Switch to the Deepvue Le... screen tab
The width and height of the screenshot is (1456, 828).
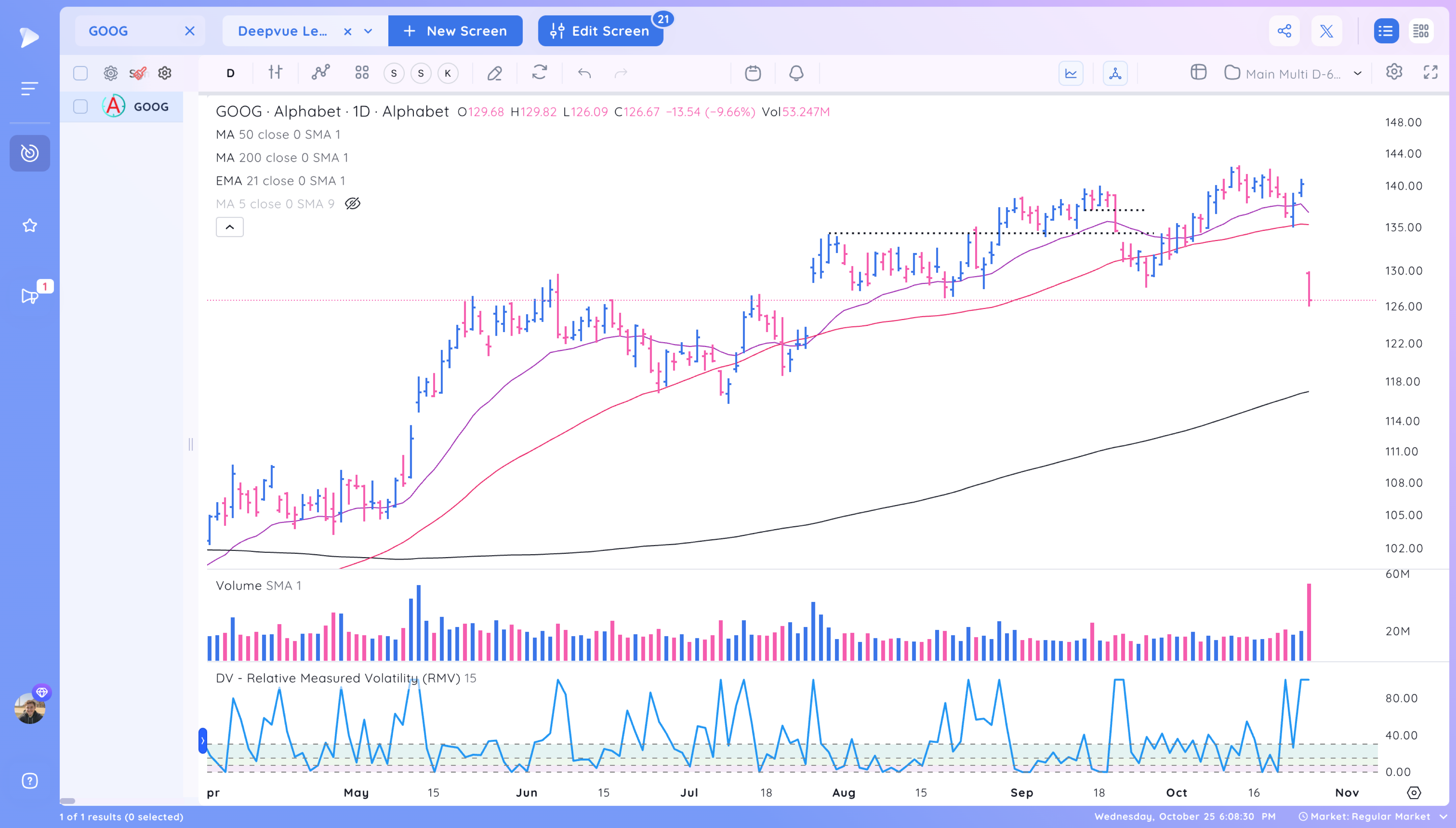coord(282,31)
